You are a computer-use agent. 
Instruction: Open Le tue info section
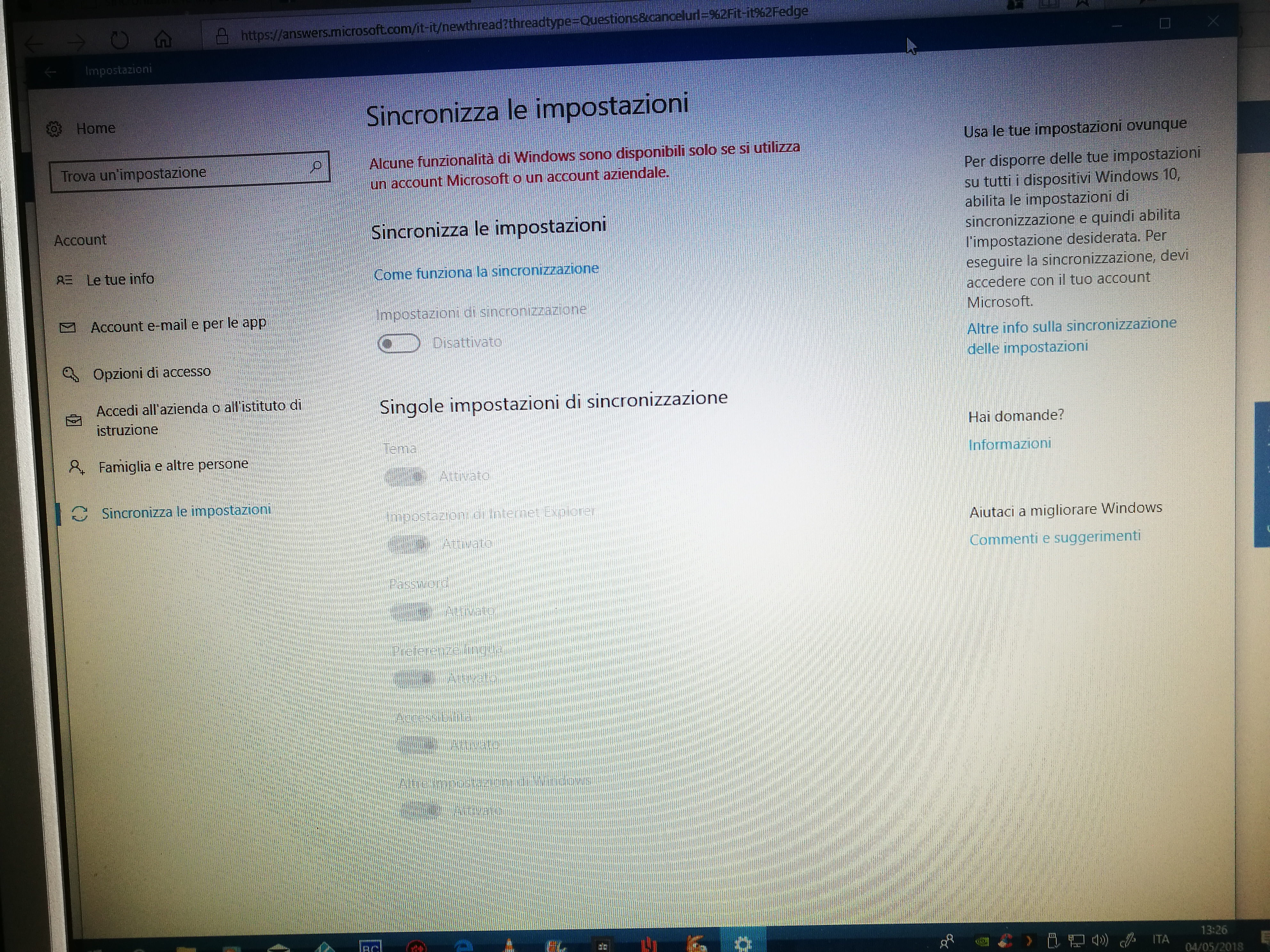point(120,280)
